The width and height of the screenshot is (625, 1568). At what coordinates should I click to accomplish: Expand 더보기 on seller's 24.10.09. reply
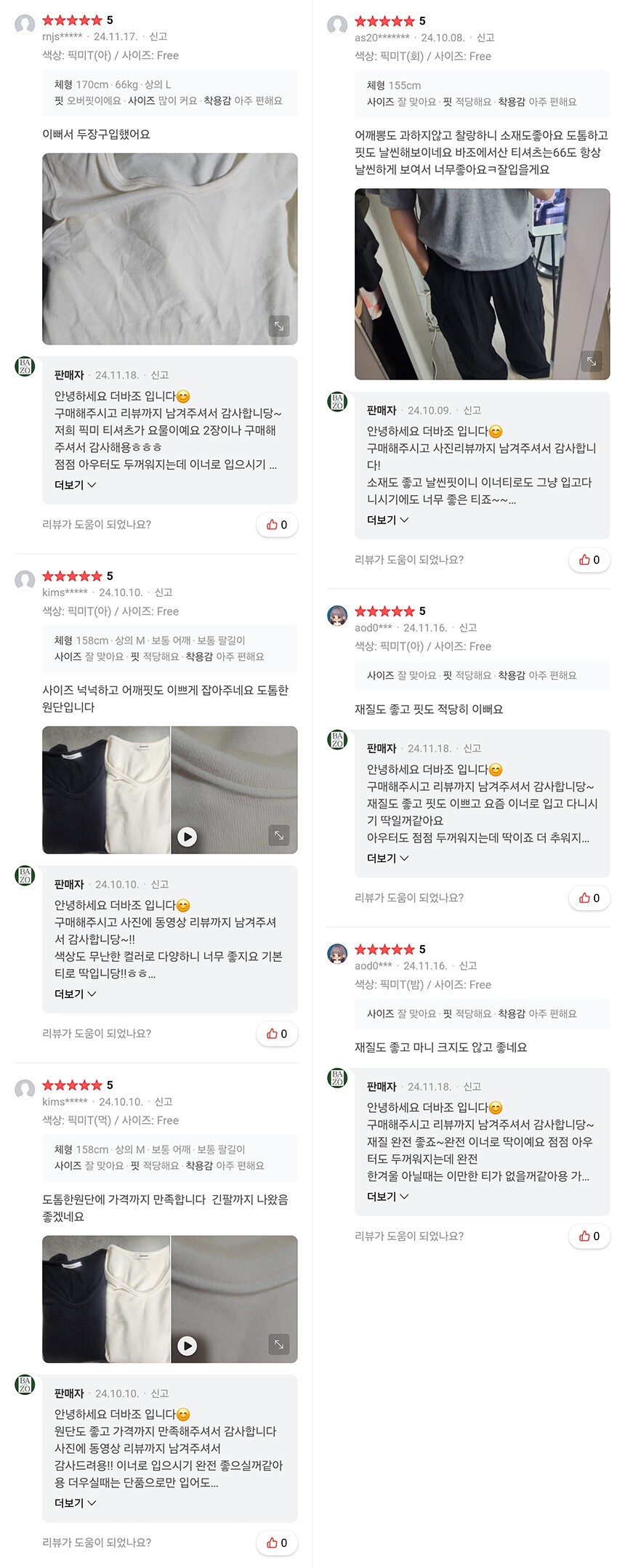pyautogui.click(x=388, y=520)
